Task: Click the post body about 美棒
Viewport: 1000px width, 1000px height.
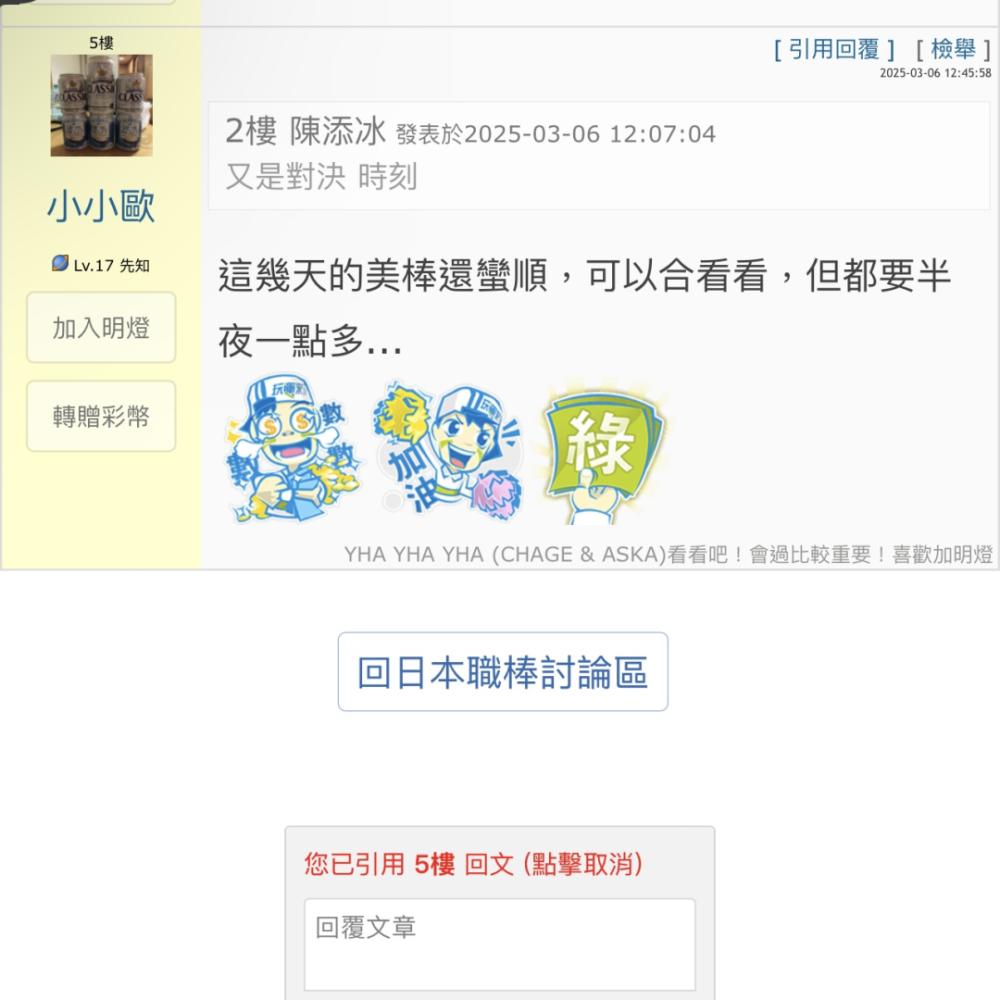Action: click(585, 309)
